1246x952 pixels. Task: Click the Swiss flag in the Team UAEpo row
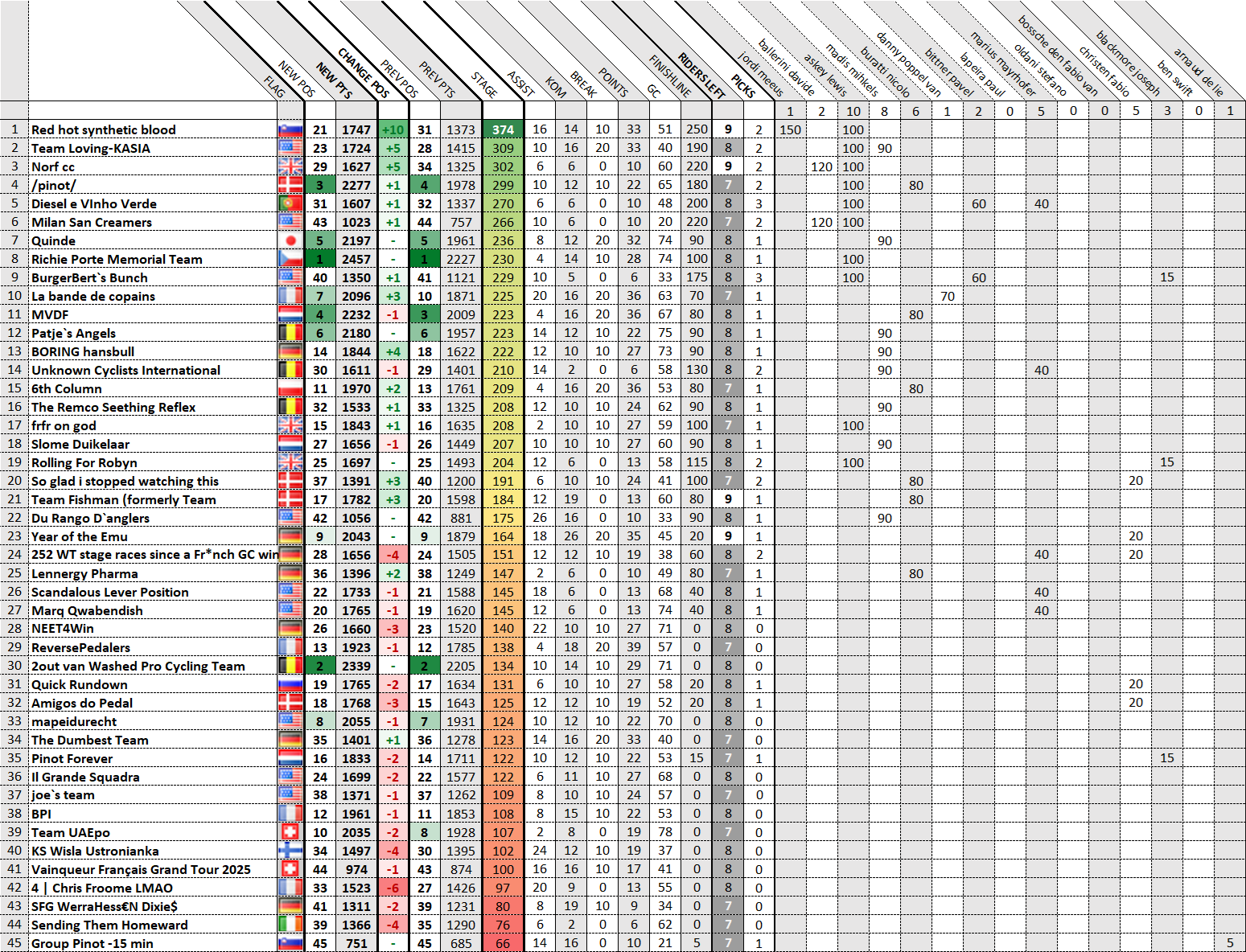(x=290, y=832)
